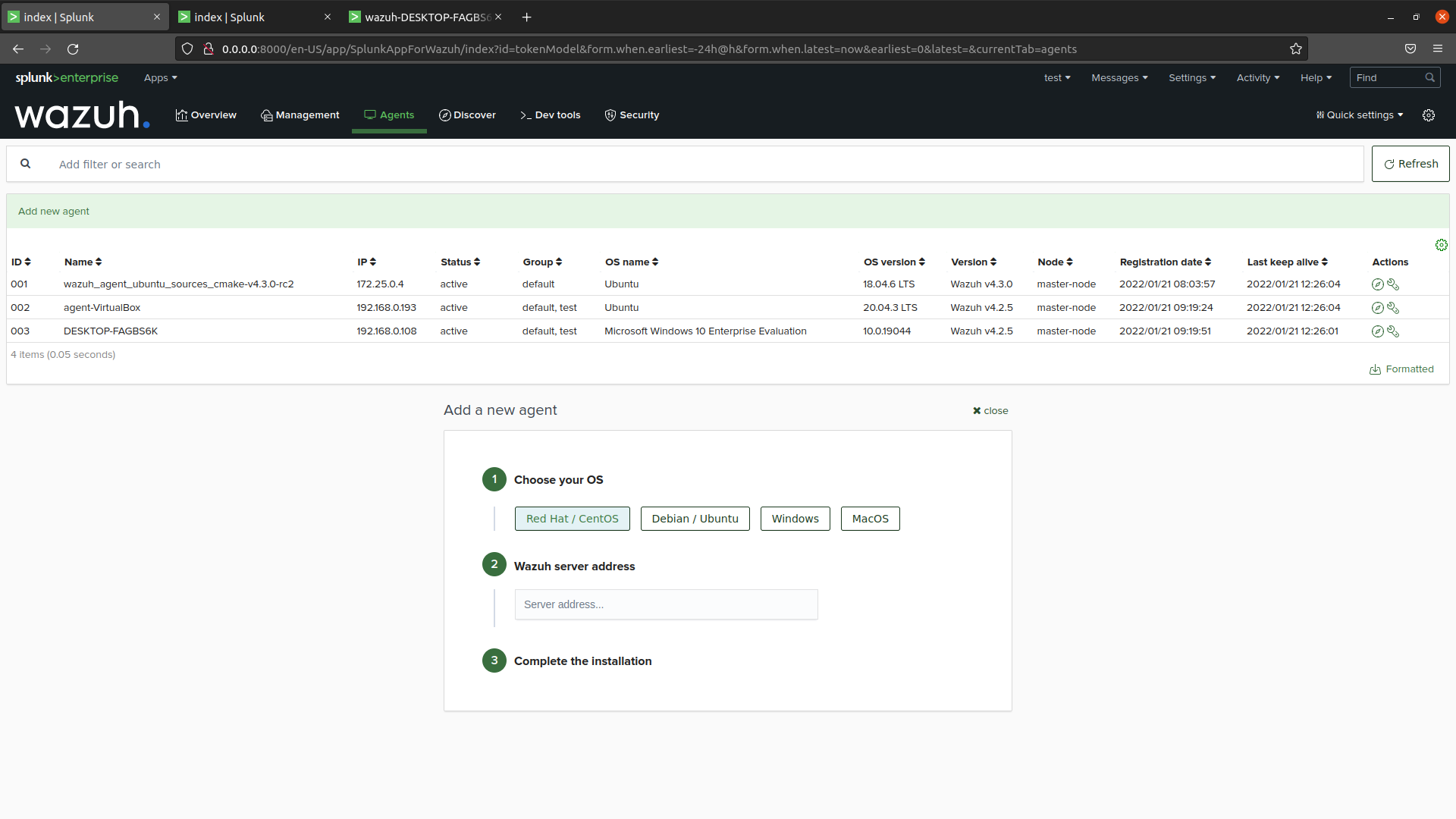
Task: Click the site security lock icon
Action: (x=208, y=49)
